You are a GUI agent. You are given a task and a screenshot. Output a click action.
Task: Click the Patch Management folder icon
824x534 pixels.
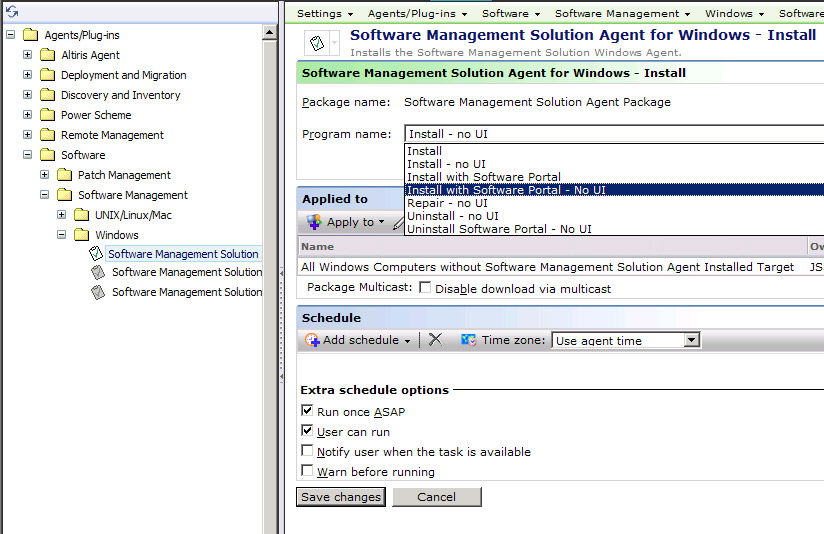coord(64,175)
